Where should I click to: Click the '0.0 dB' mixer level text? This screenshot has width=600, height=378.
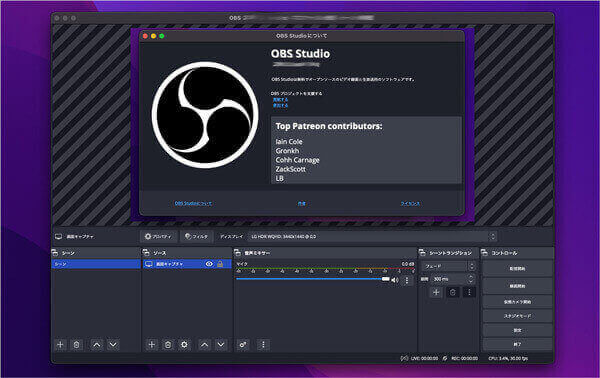tap(408, 264)
